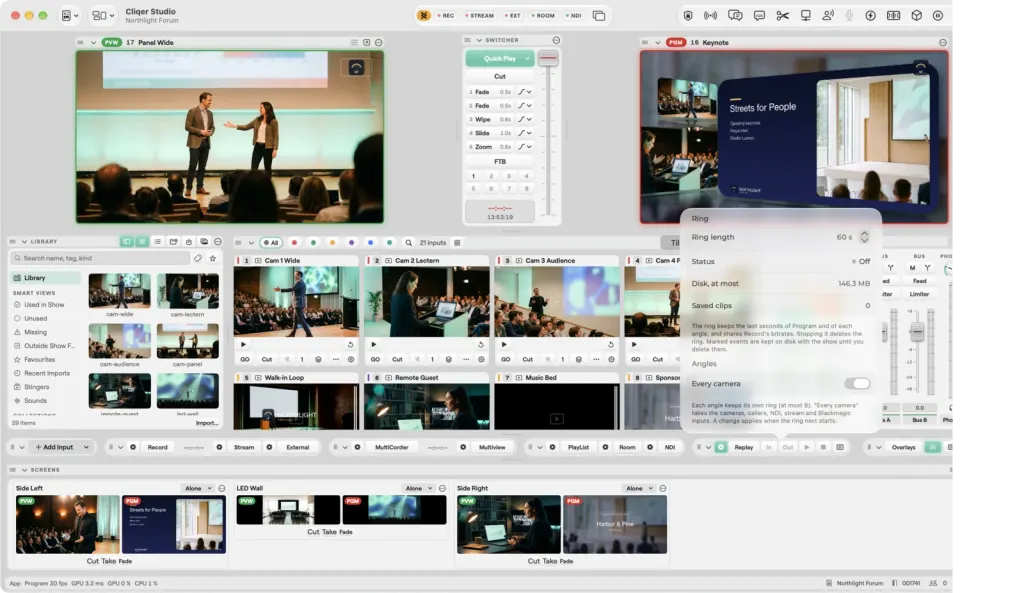Expand Add Input dropdown arrow
Viewport: 1024px width, 593px height.
click(86, 447)
